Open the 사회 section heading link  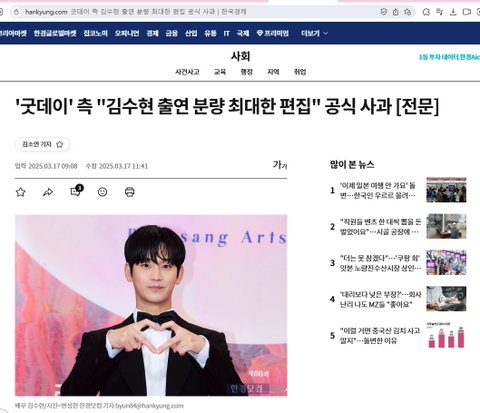[x=240, y=56]
